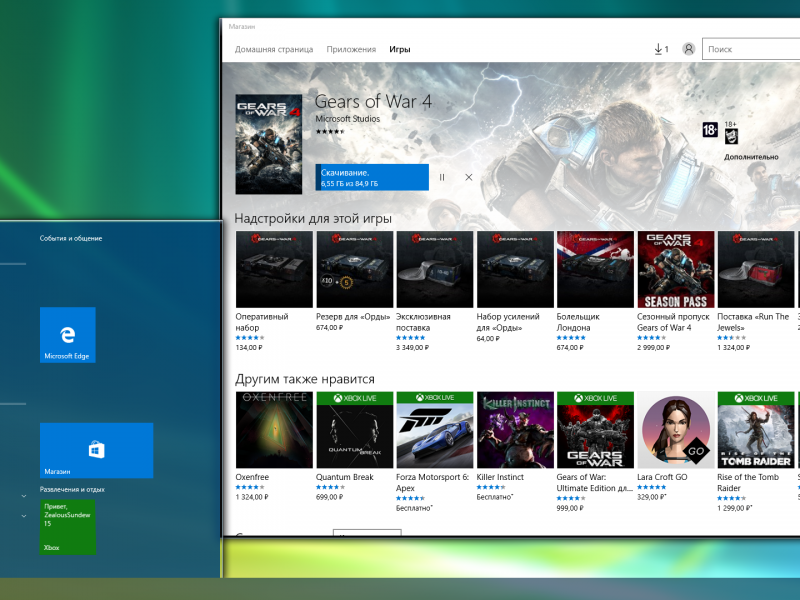Open the Xbox tile in Start menu

pyautogui.click(x=68, y=527)
